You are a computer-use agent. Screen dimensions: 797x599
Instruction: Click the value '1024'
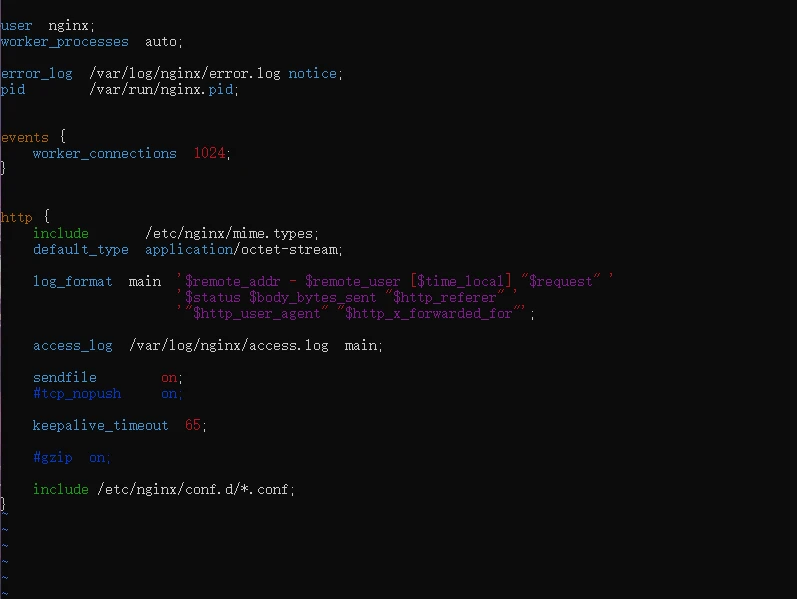[209, 153]
